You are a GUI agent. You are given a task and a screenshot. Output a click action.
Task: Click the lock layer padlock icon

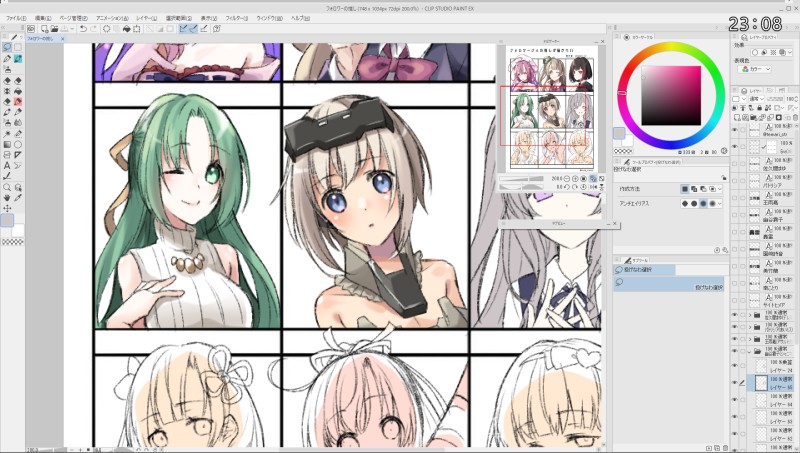[759, 108]
